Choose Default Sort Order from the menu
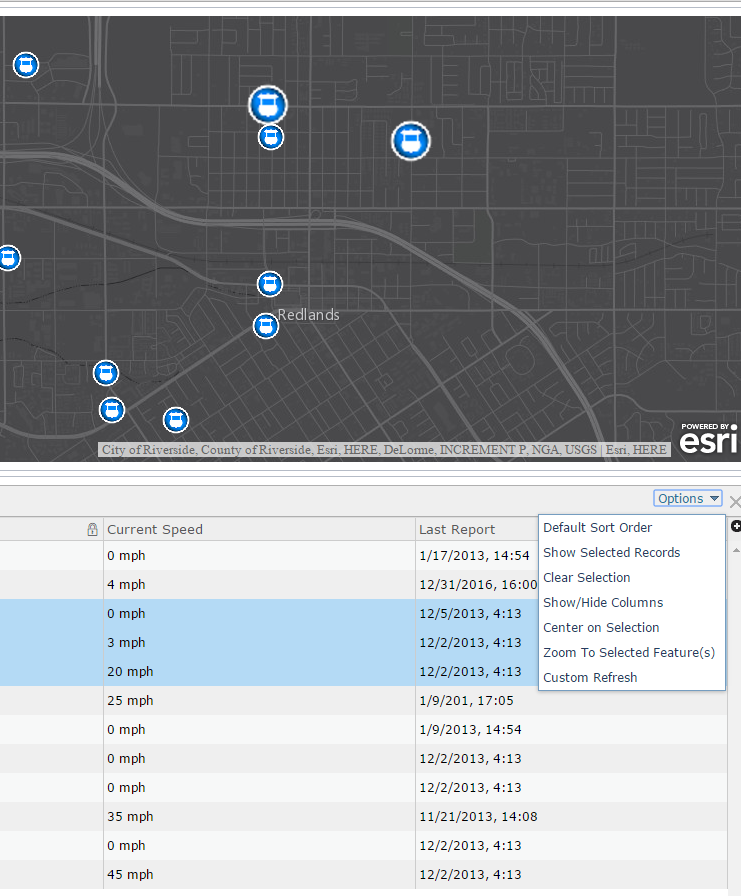The height and width of the screenshot is (896, 741). (x=597, y=528)
